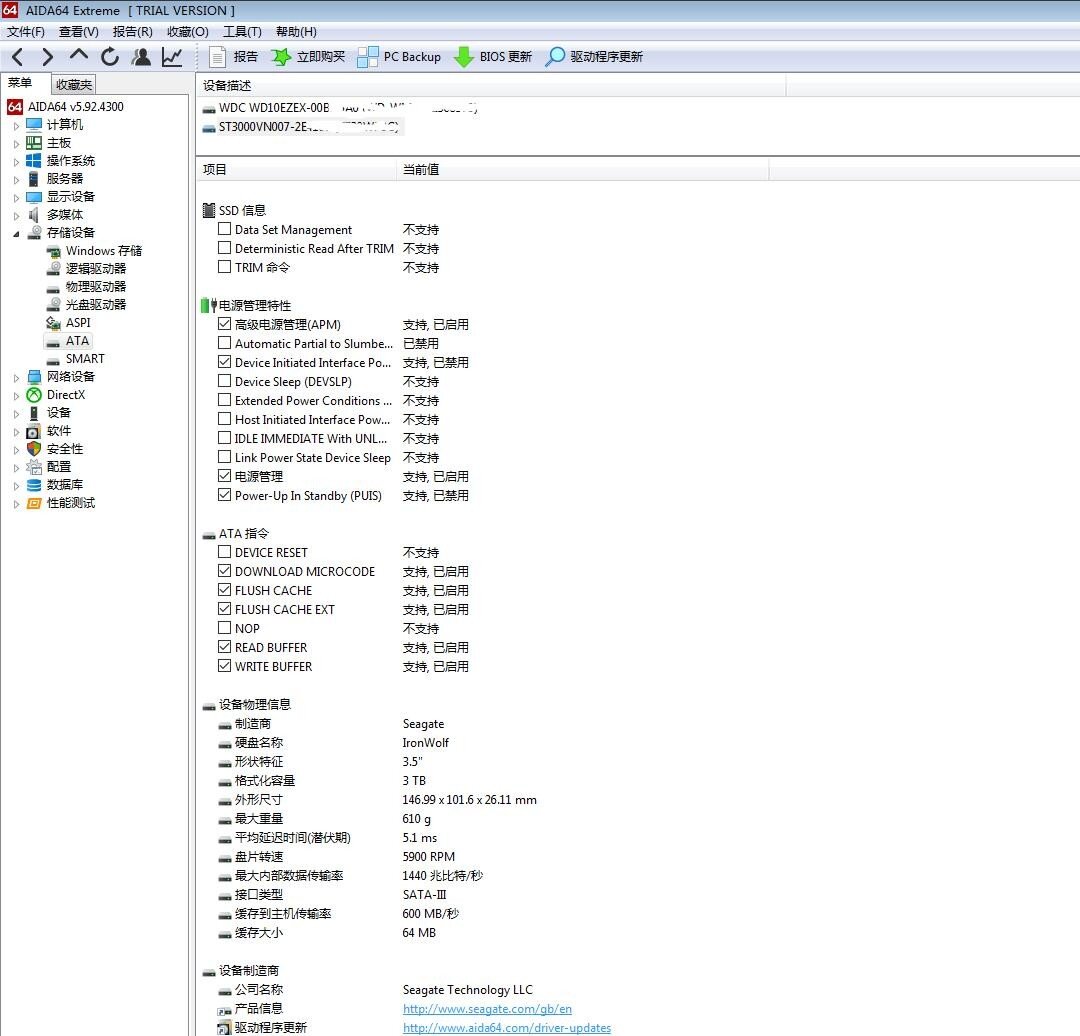Expand the 计算机 tree node

(x=16, y=125)
